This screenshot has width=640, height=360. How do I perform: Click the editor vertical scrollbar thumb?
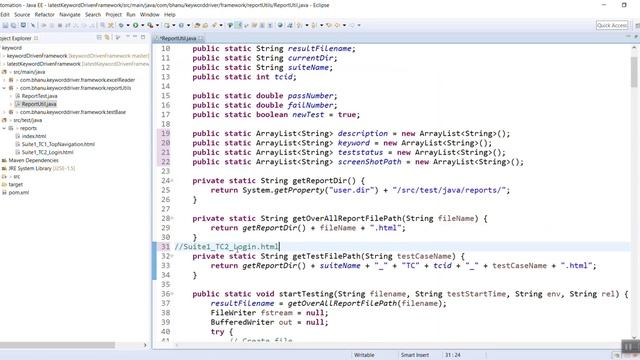click(633, 72)
